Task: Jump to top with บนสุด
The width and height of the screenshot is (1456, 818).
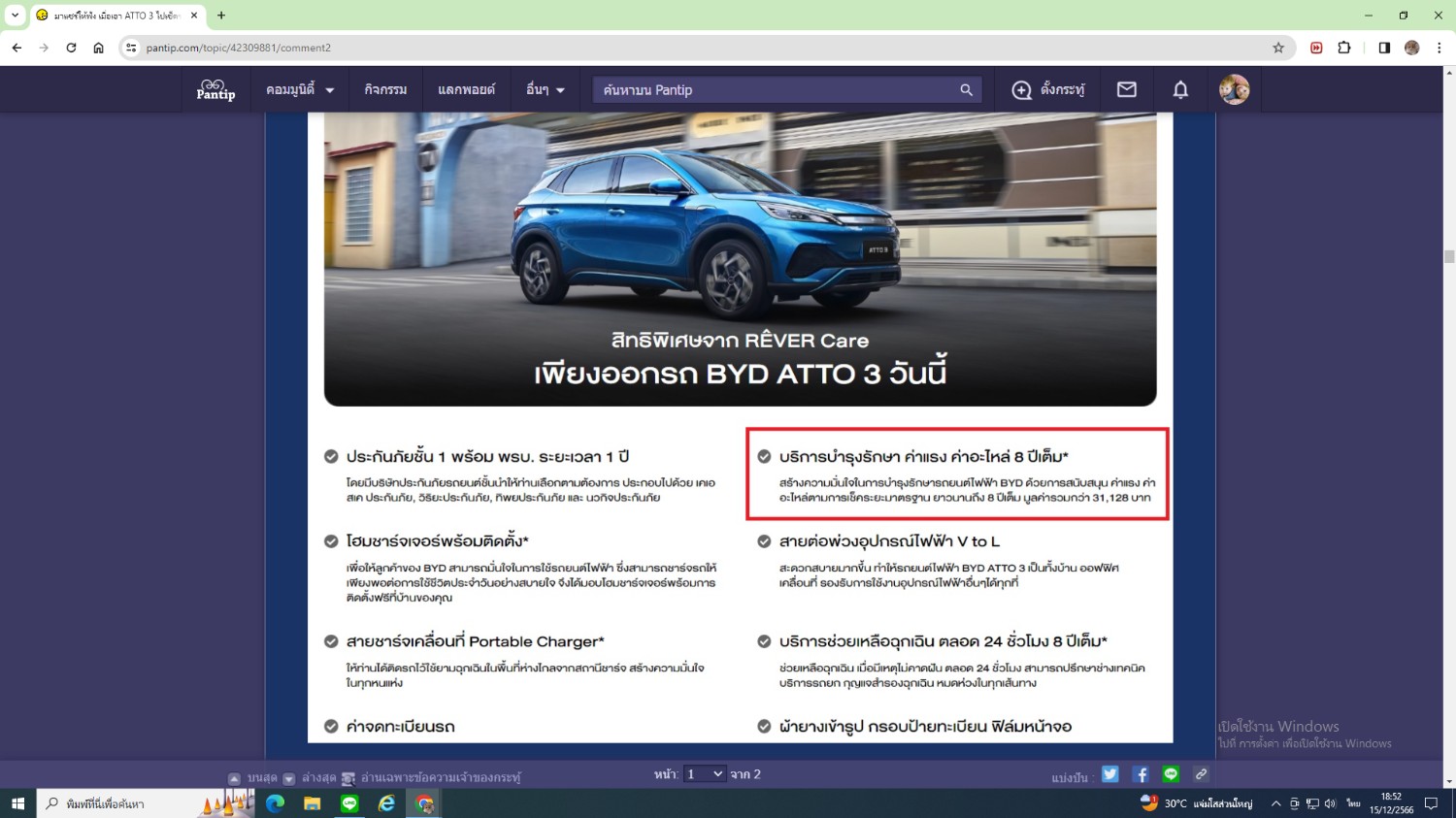Action: 252,777
